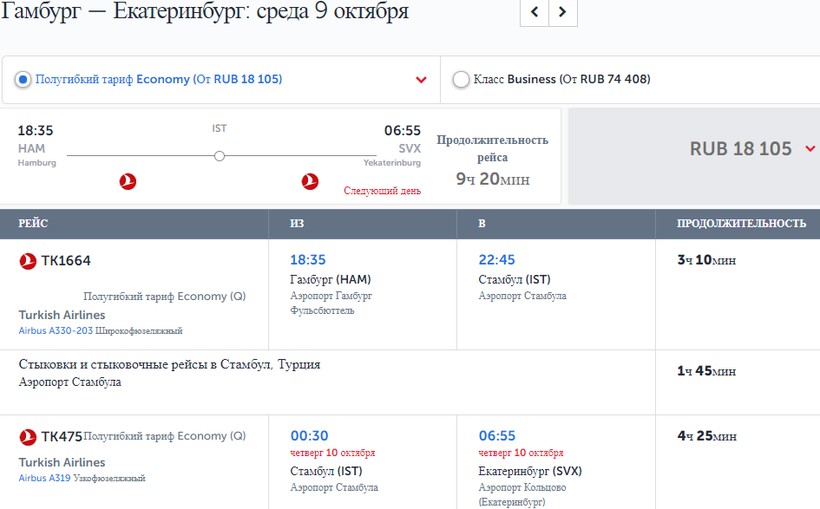Click flight number TK1664
This screenshot has height=509, width=820.
coord(66,261)
